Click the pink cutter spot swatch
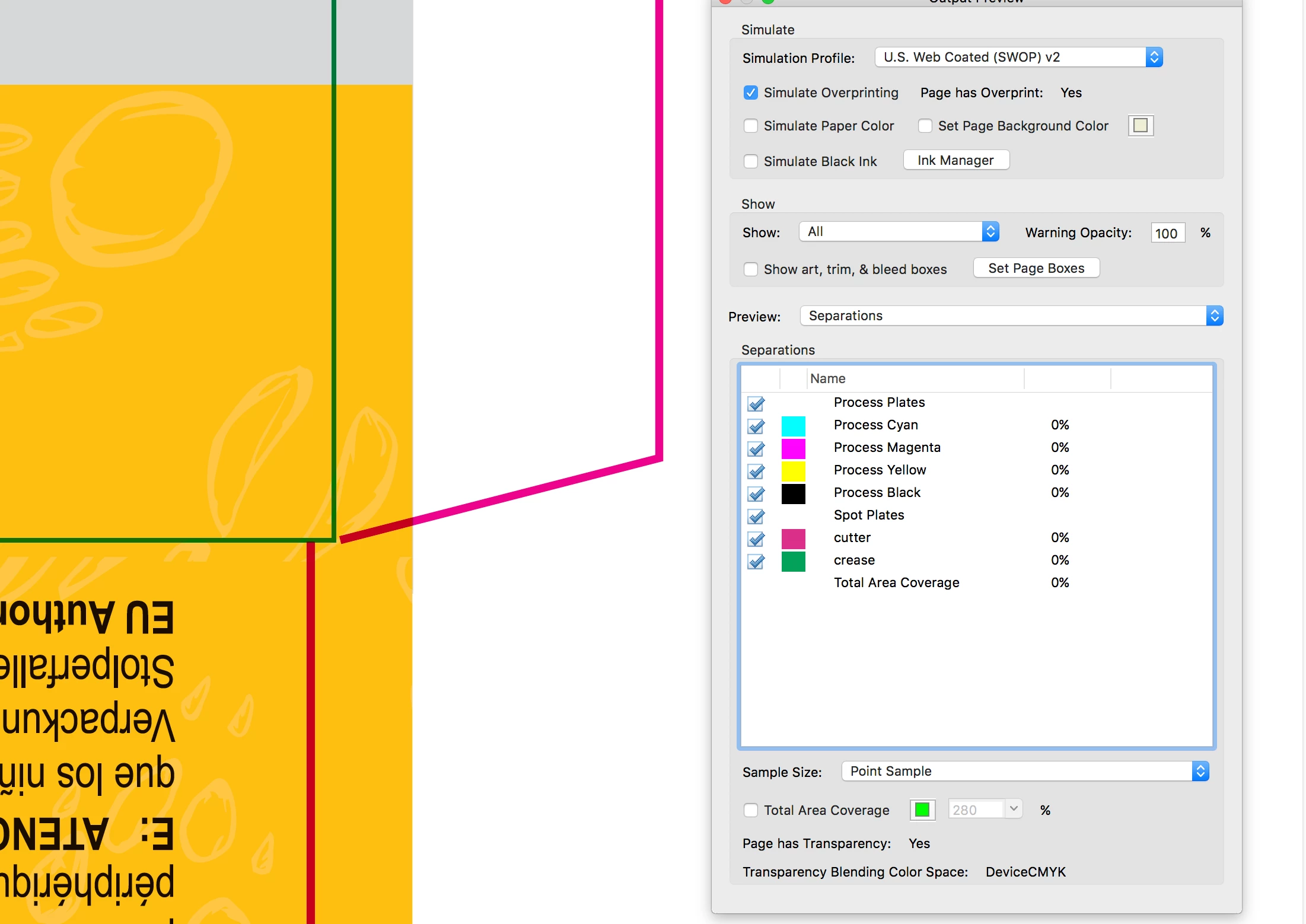 (x=793, y=539)
